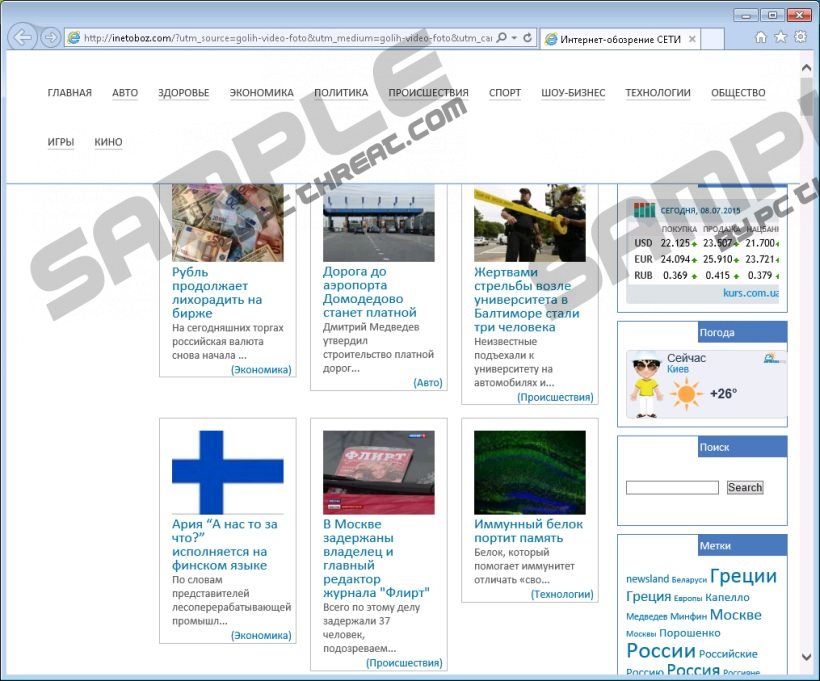Open the kurs.com.ua link
Screen dimensions: 820x681
pyautogui.click(x=750, y=293)
